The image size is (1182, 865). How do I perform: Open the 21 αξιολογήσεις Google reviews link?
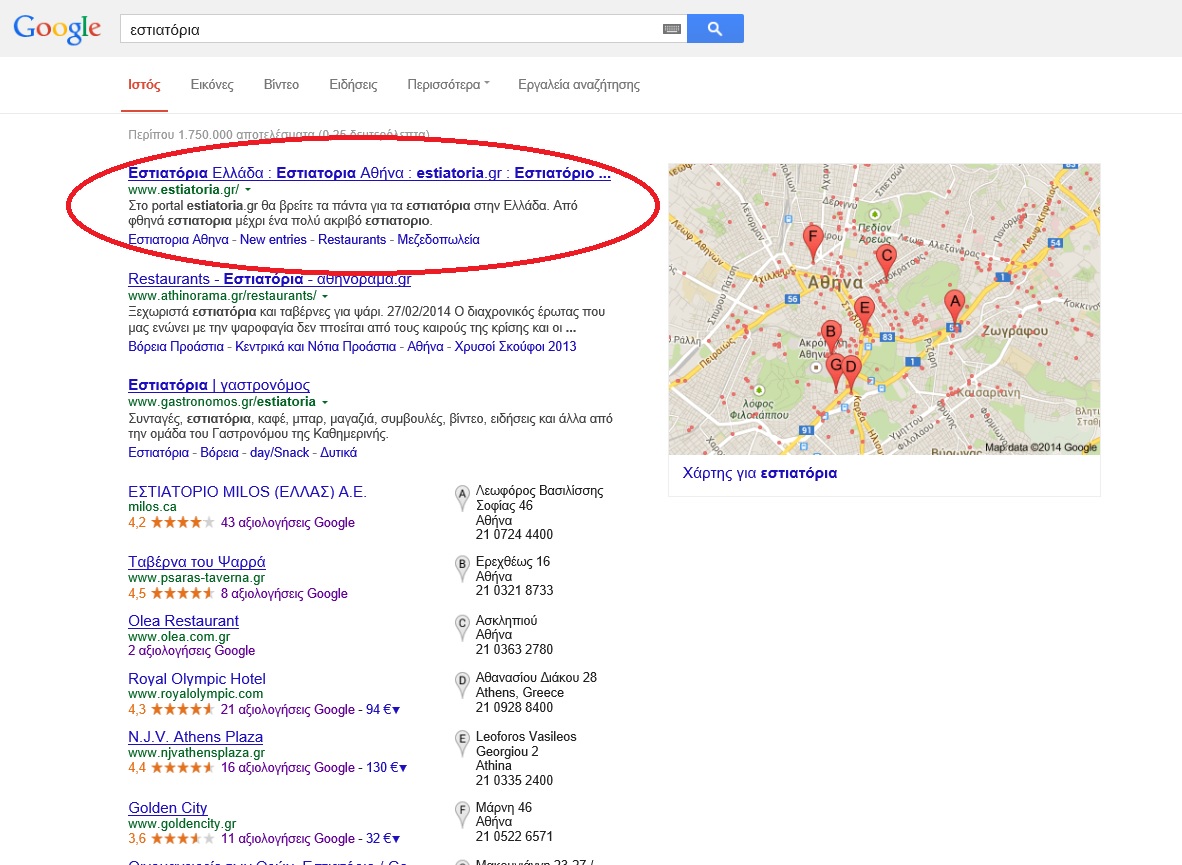(287, 709)
